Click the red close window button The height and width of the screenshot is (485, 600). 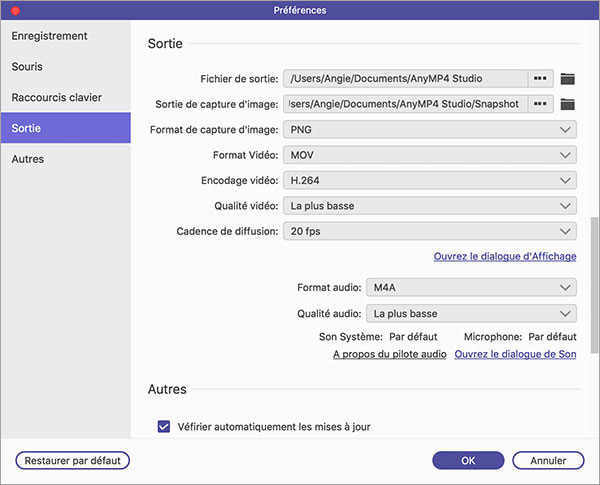pyautogui.click(x=14, y=9)
